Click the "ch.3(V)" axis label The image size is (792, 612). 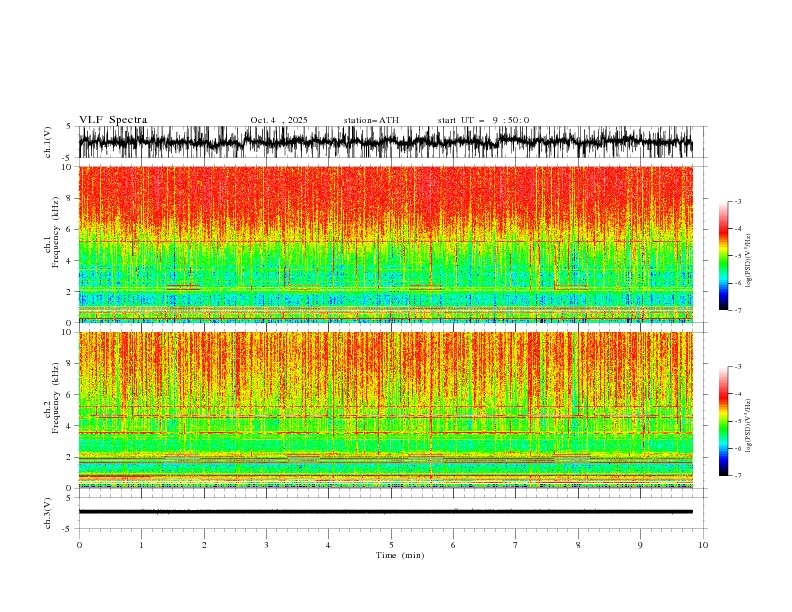pos(48,513)
